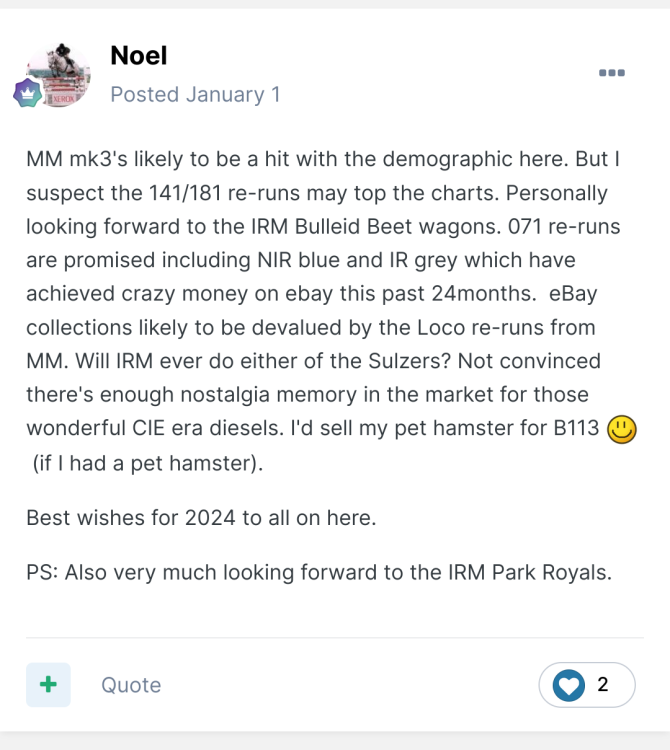
Task: Click the PS line about Park Royals
Action: (318, 573)
